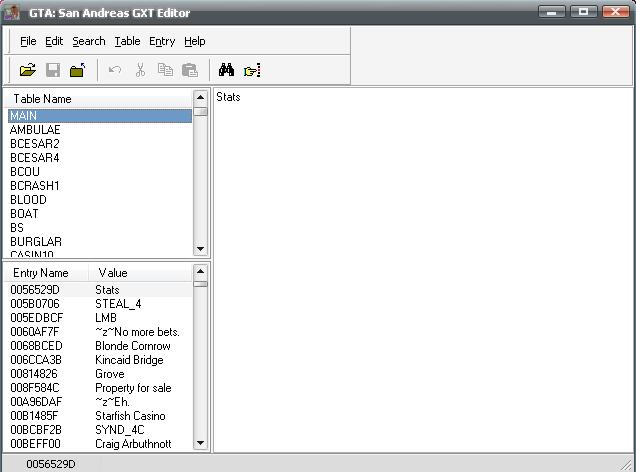The image size is (636, 472).
Task: Select entry 005EDBCF LMB
Action: coord(100,318)
